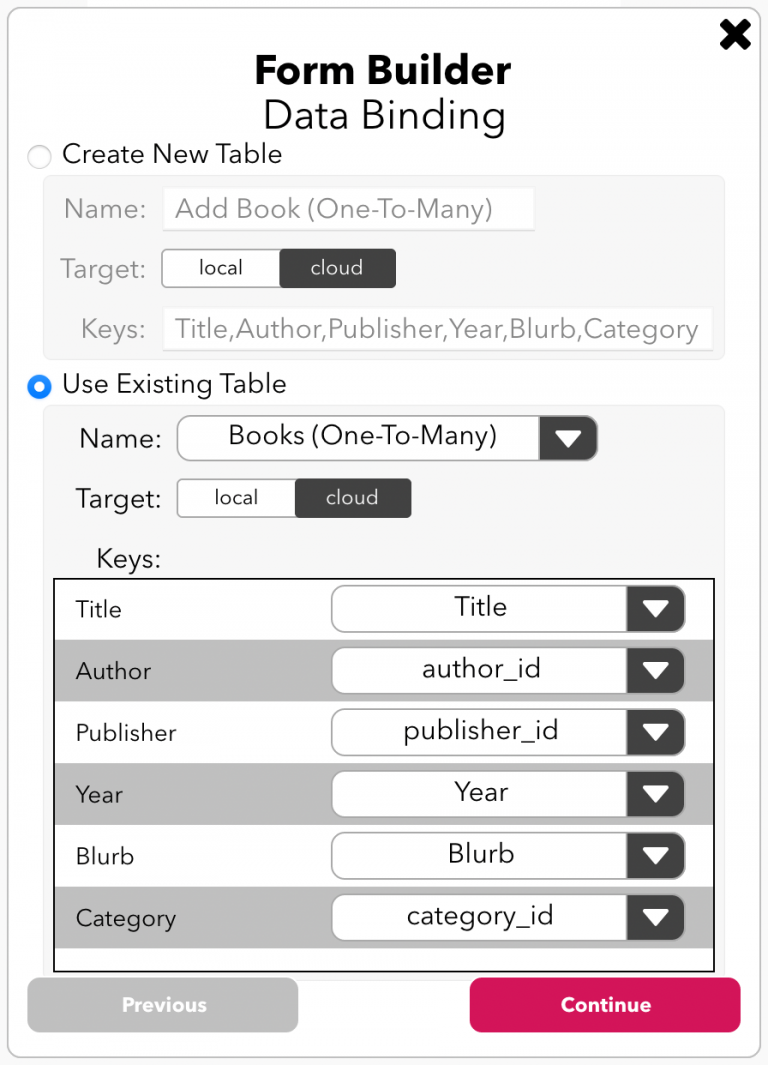Open the existing table Name dropdown
This screenshot has height=1065, width=768.
(x=568, y=438)
